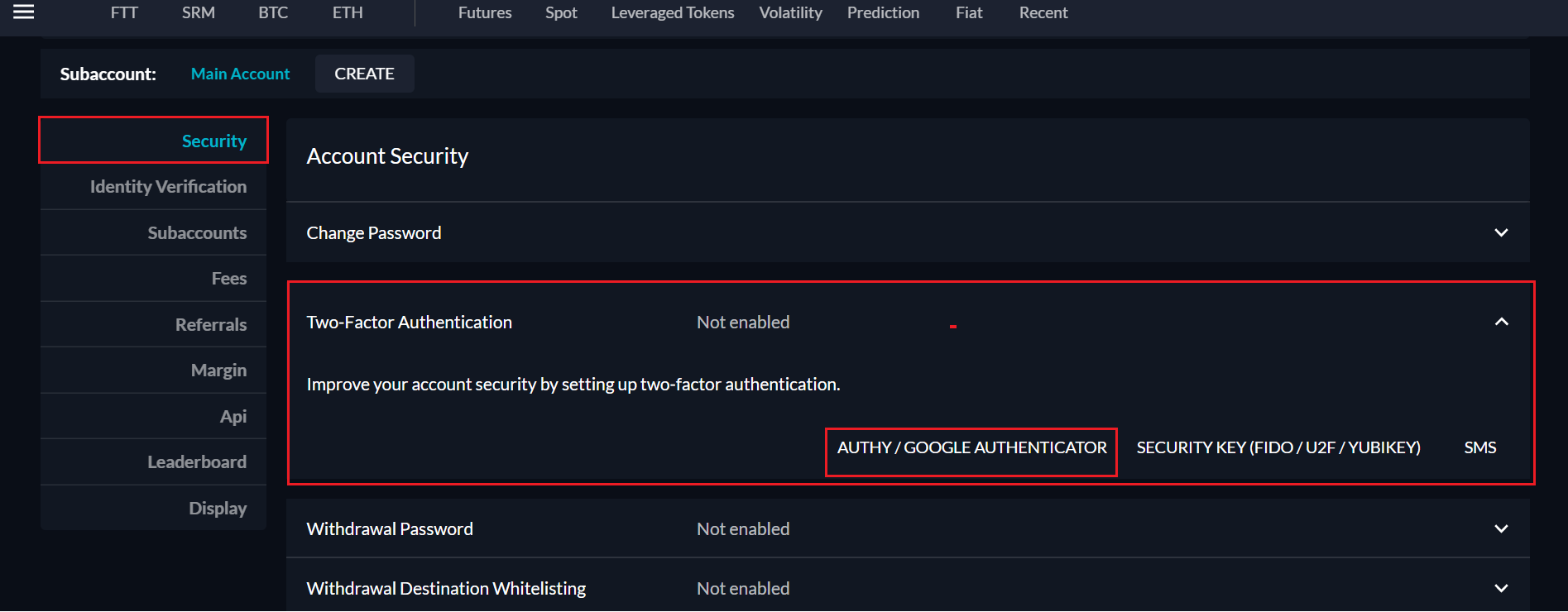Switch to the Futures tab
The height and width of the screenshot is (612, 1568).
[485, 12]
